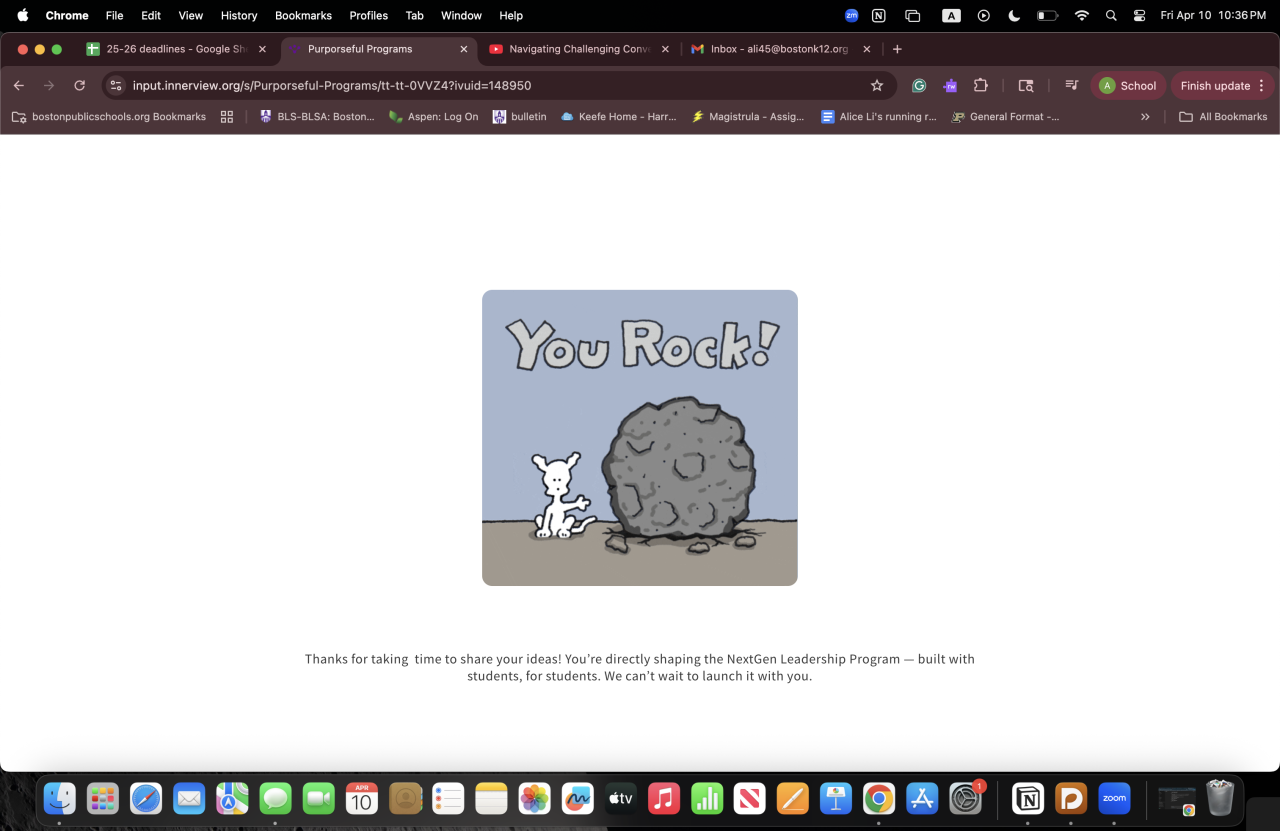Open macOS Control Center toggles

click(1139, 16)
